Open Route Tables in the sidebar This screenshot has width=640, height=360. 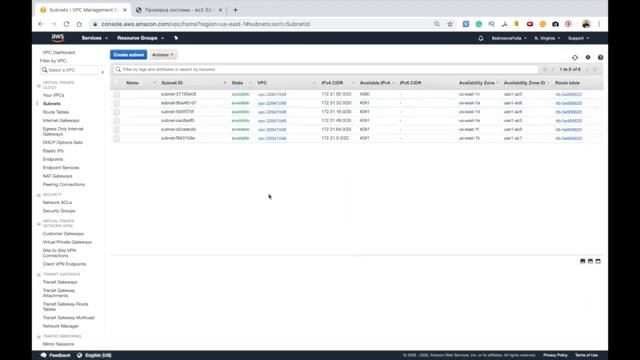tap(56, 112)
